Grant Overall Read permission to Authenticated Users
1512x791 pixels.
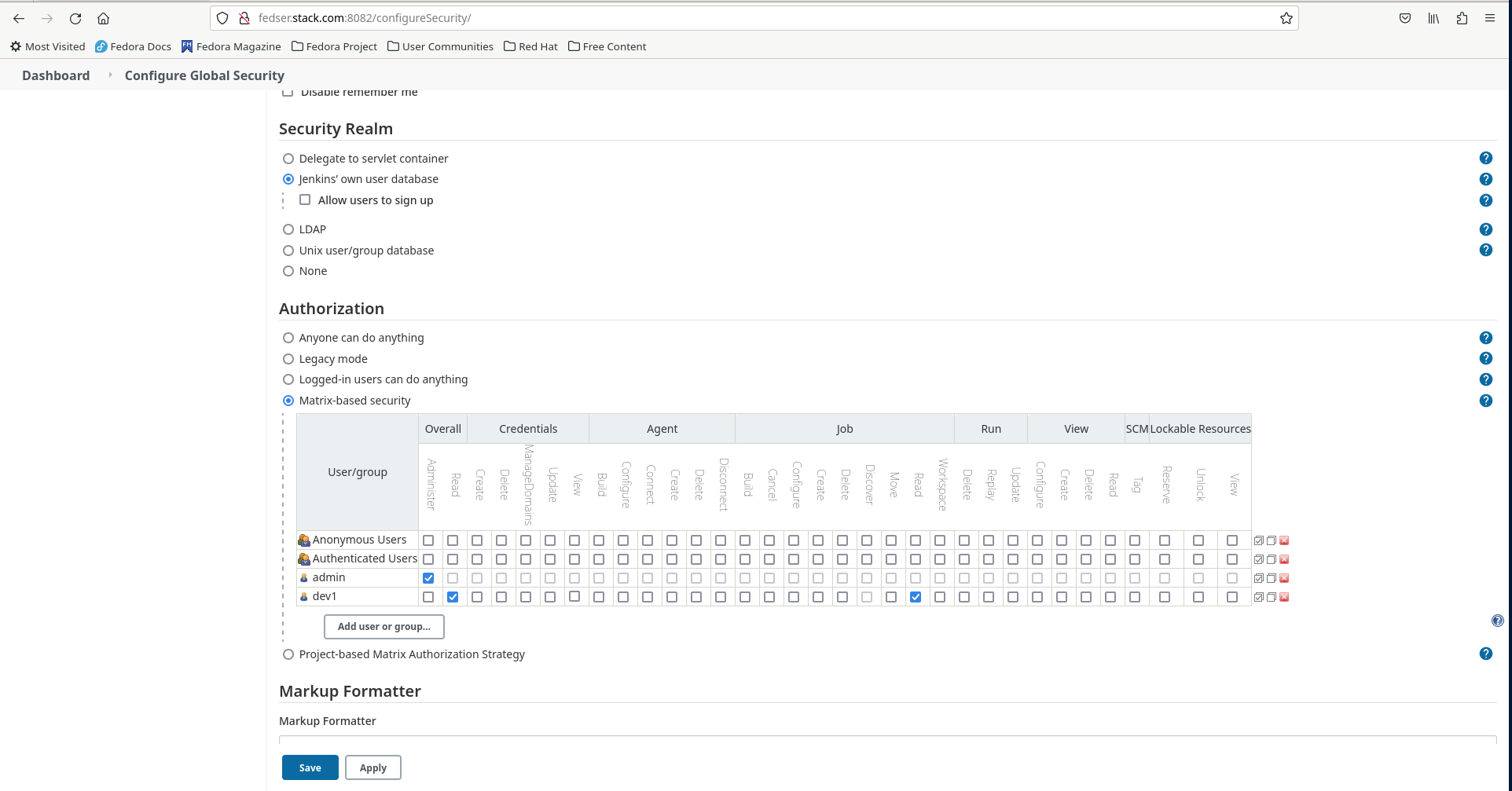click(453, 558)
